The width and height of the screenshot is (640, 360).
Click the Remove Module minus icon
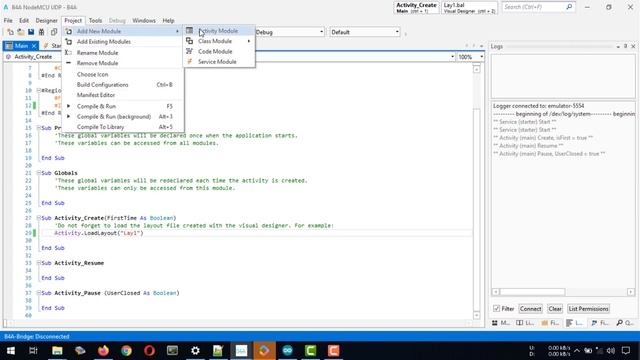point(69,63)
